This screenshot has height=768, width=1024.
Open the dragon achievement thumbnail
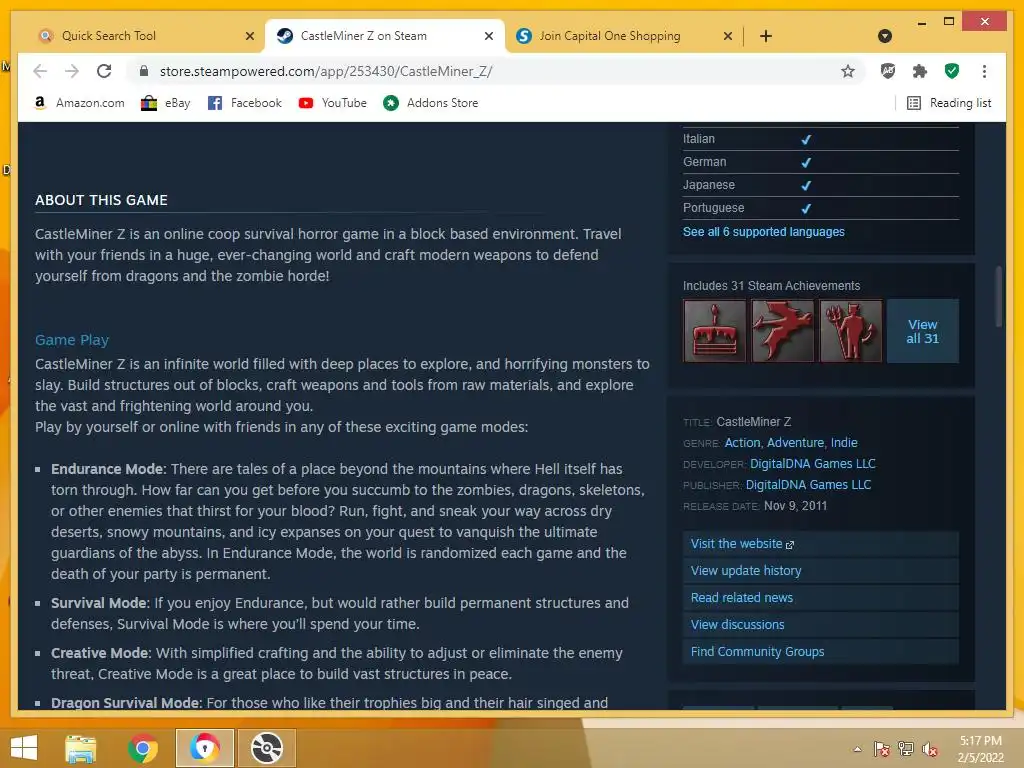[782, 330]
